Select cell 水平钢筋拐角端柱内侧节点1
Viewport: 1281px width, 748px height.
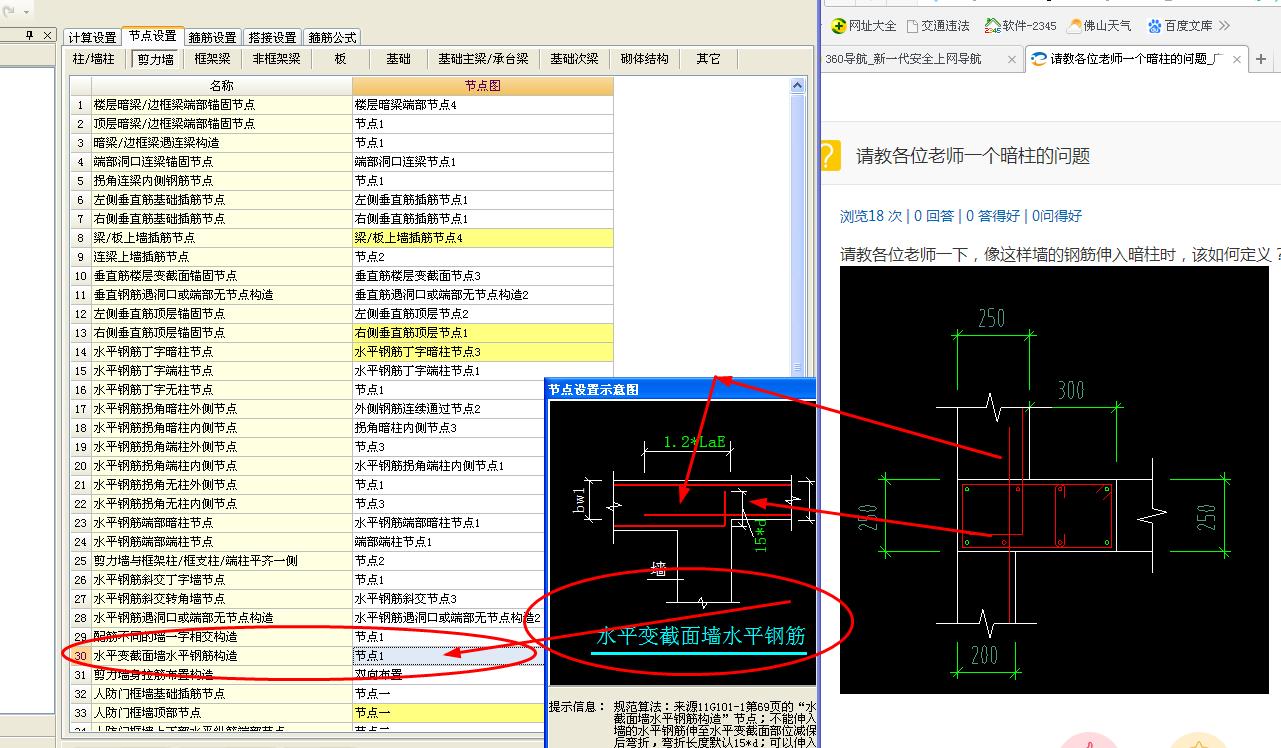[449, 466]
